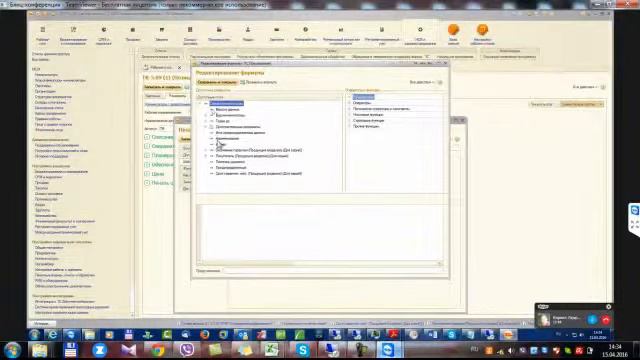Expand Строковые функции group
Image resolution: width=640 pixels, height=360 pixels.
click(x=349, y=121)
